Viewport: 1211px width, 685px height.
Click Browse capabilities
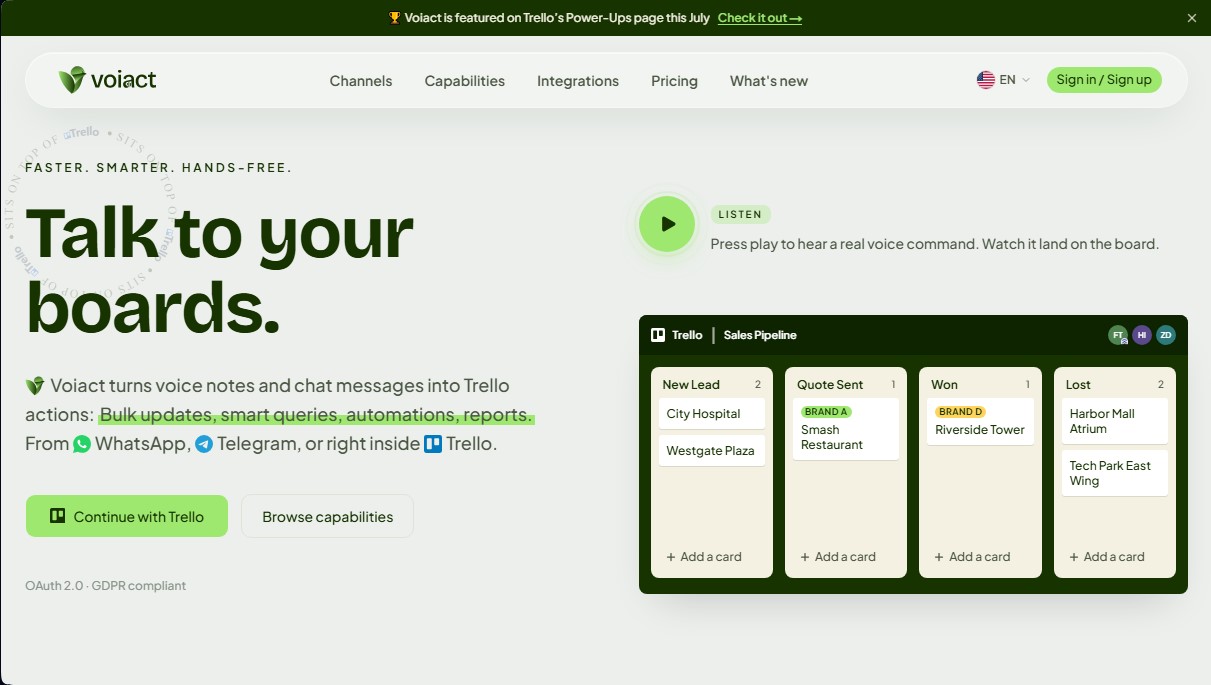(327, 516)
